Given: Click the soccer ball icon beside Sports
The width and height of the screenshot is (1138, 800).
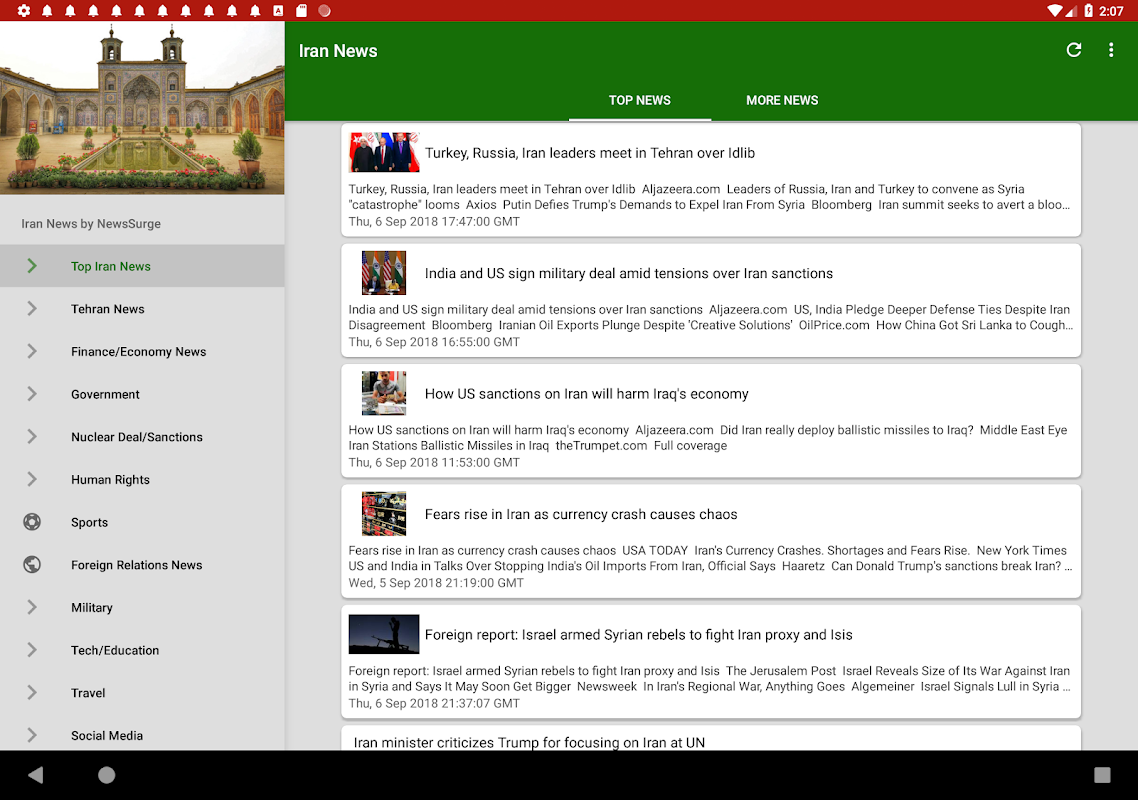Looking at the screenshot, I should click(x=32, y=522).
